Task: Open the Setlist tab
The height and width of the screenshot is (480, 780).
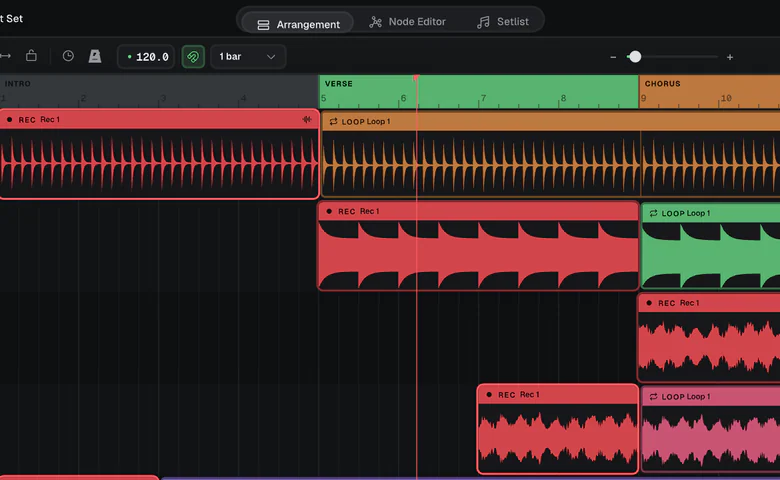Action: [x=503, y=22]
